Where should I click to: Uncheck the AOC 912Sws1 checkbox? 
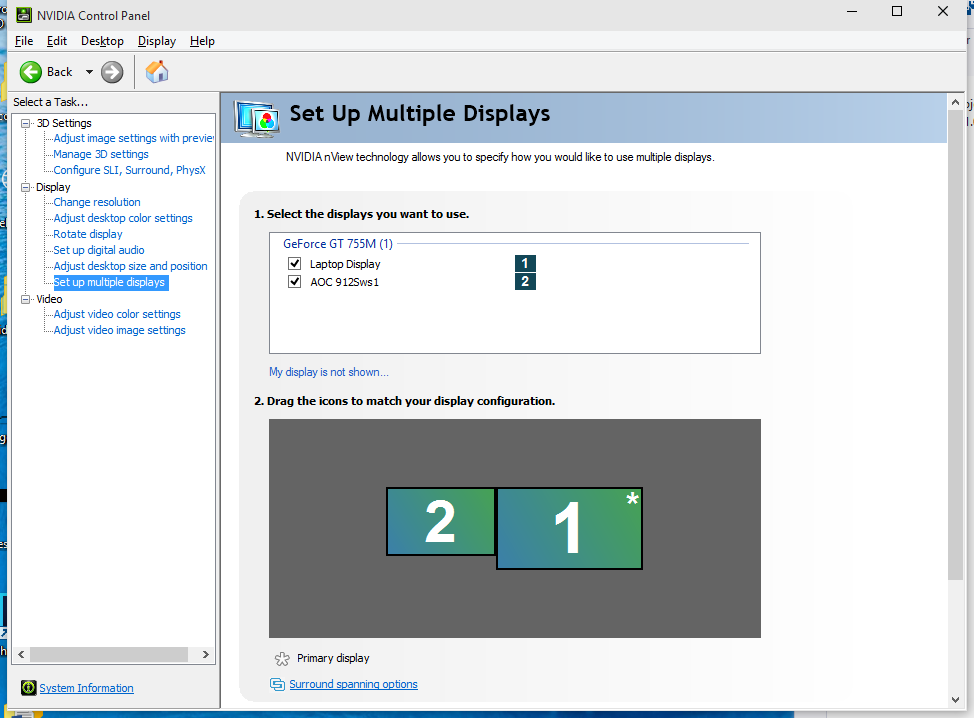click(x=294, y=281)
